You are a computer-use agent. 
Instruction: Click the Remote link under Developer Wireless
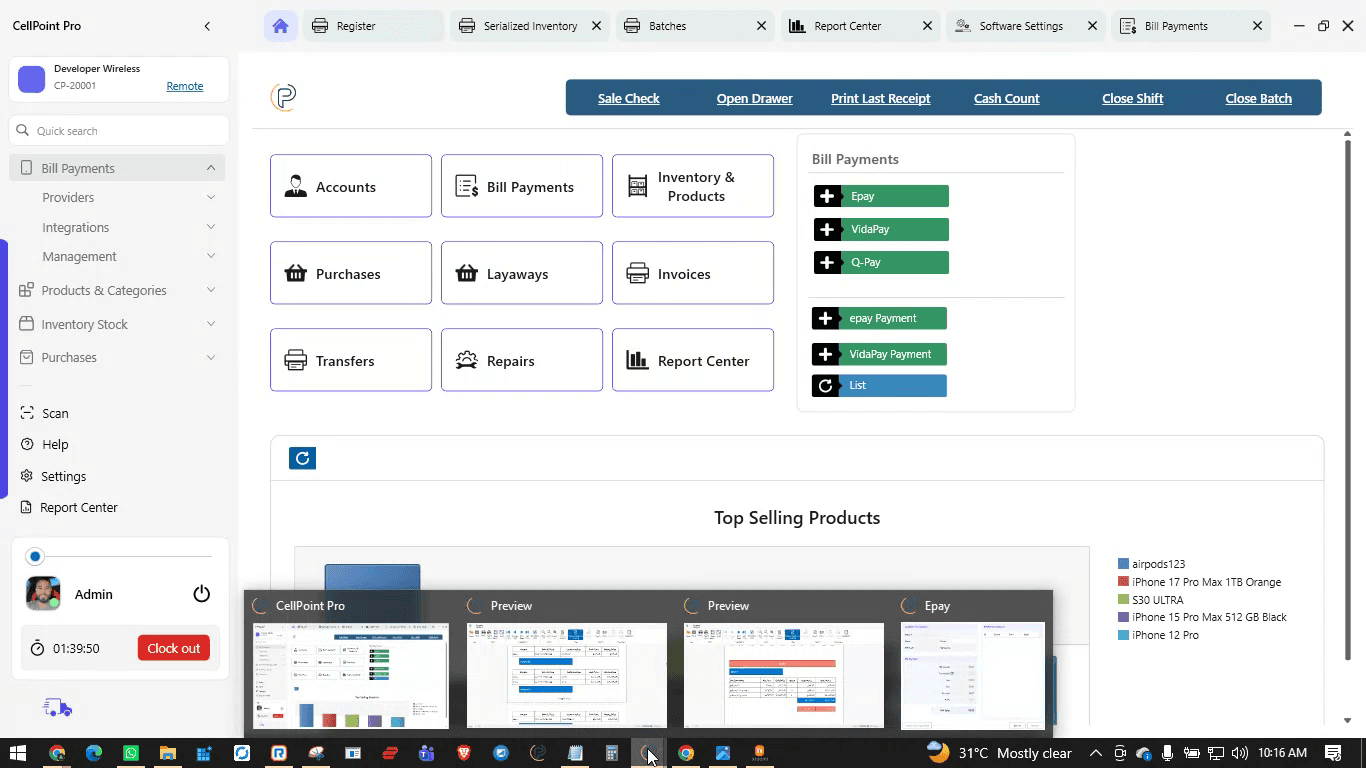185,86
